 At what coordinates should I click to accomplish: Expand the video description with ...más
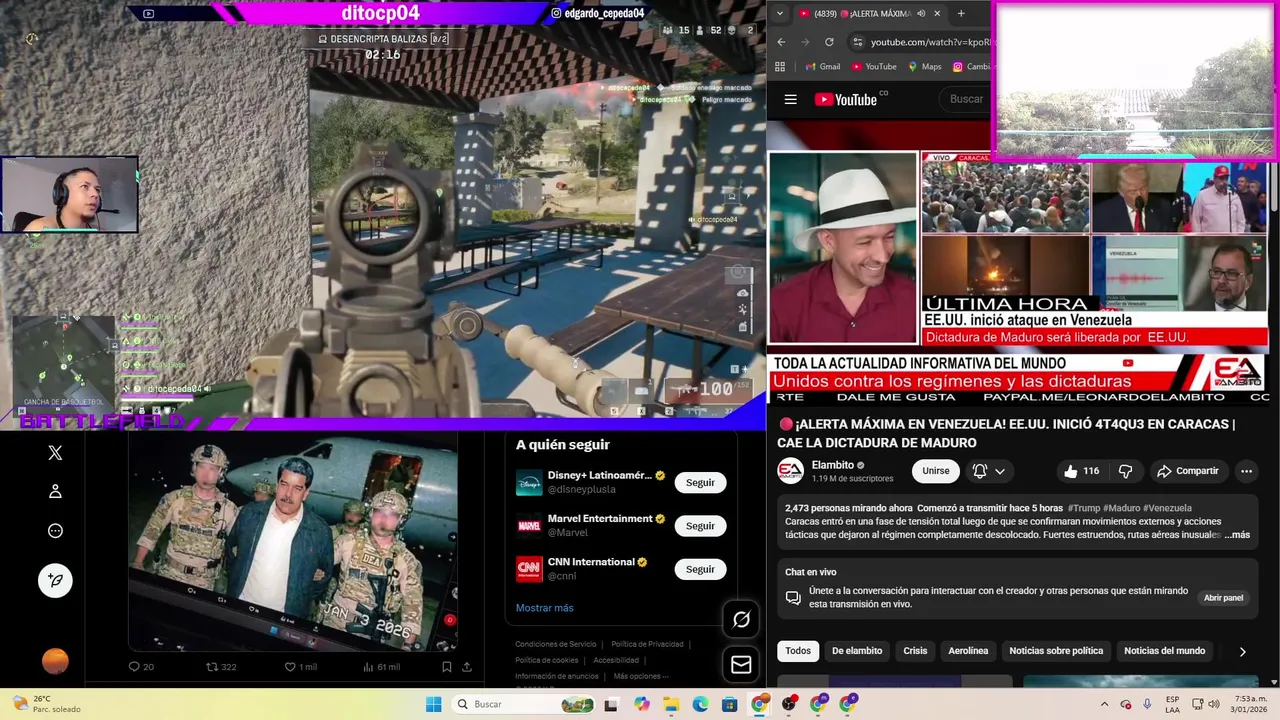(x=1236, y=535)
